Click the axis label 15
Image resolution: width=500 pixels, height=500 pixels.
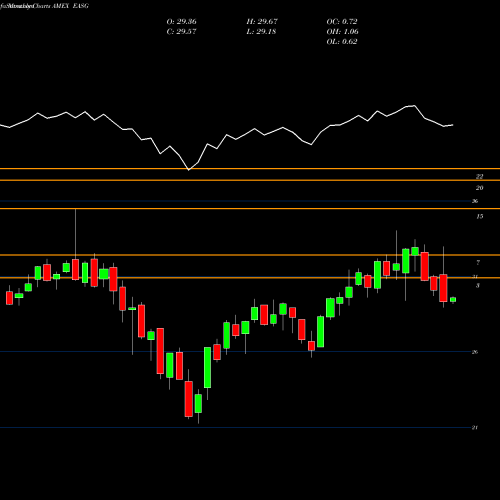coord(479,217)
